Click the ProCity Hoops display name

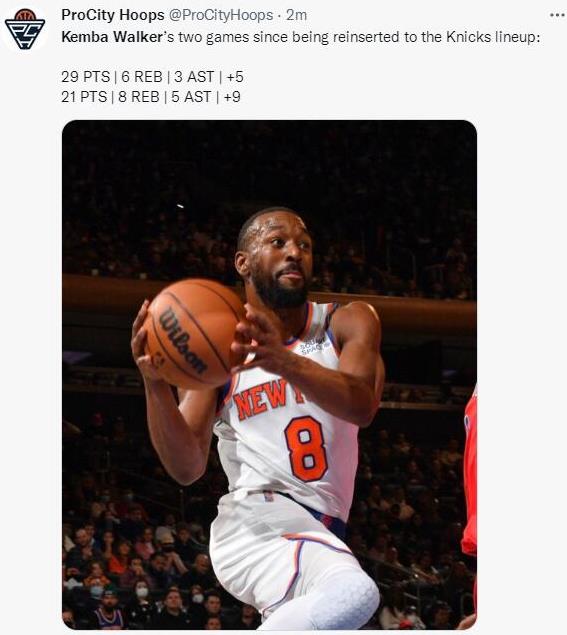tap(113, 15)
